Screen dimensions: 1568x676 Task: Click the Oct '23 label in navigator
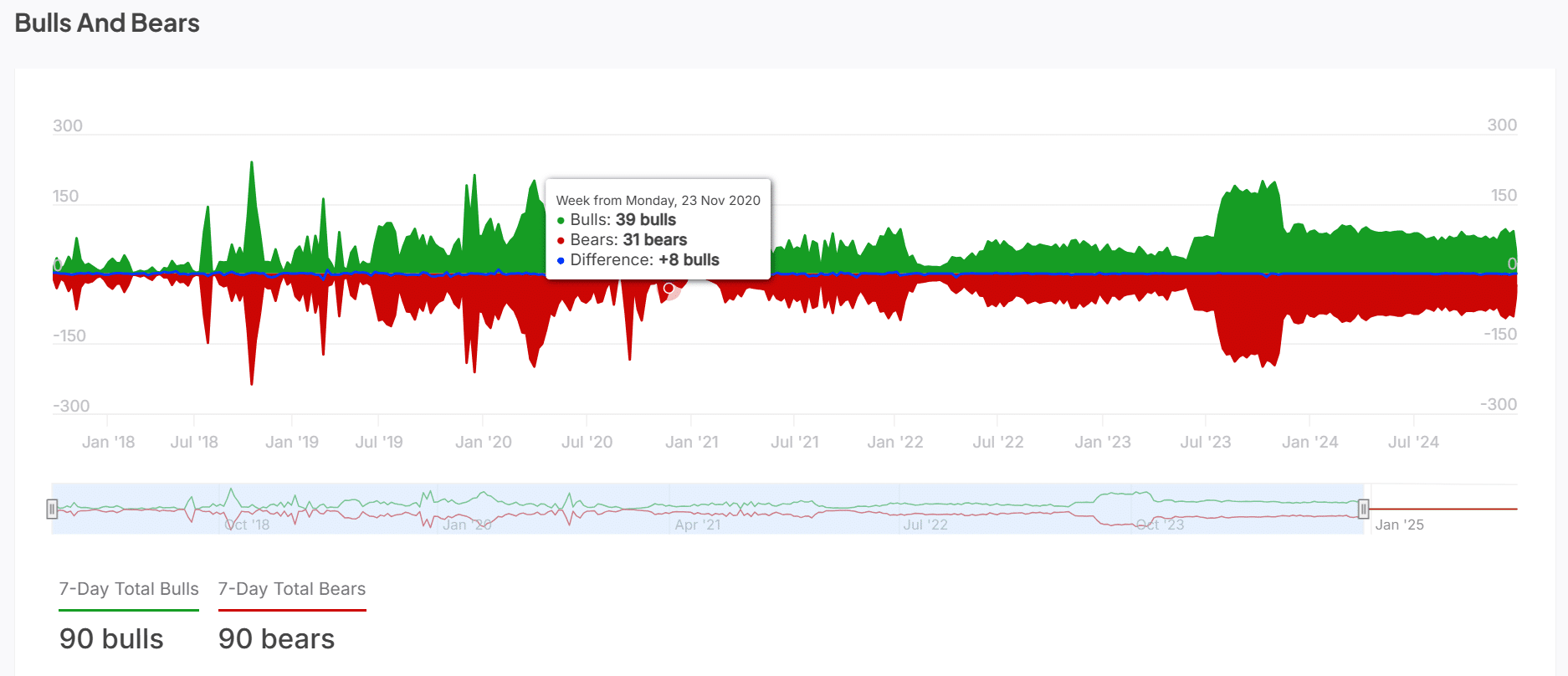point(1161,525)
